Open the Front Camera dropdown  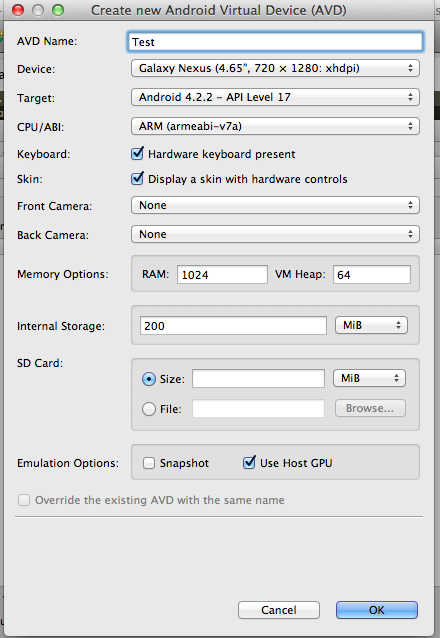click(275, 205)
